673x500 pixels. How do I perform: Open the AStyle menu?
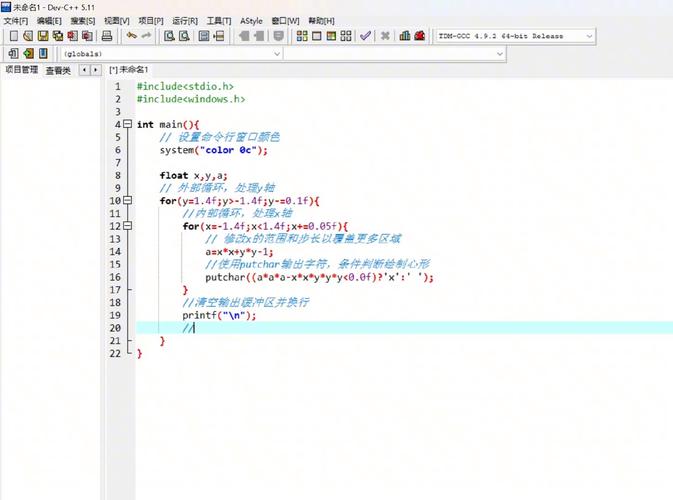point(251,21)
